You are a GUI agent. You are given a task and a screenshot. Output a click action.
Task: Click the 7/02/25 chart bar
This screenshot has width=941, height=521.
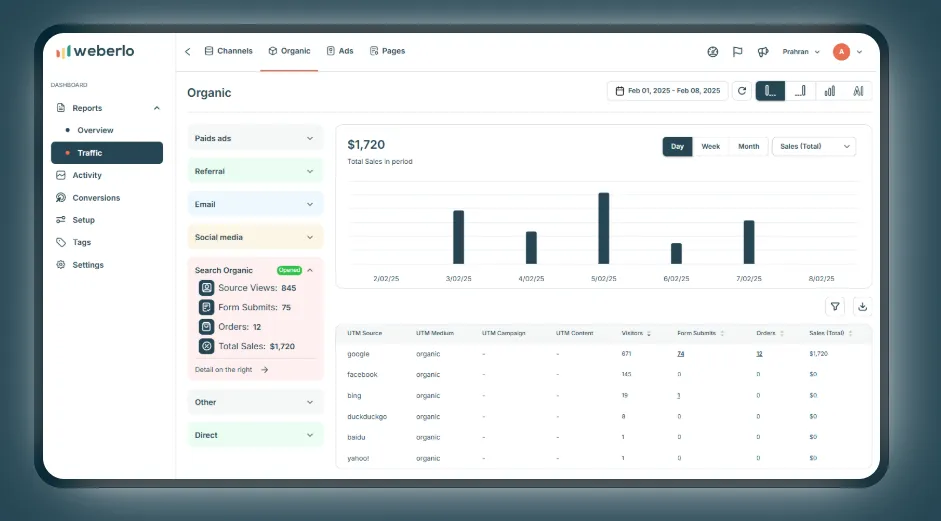point(749,242)
